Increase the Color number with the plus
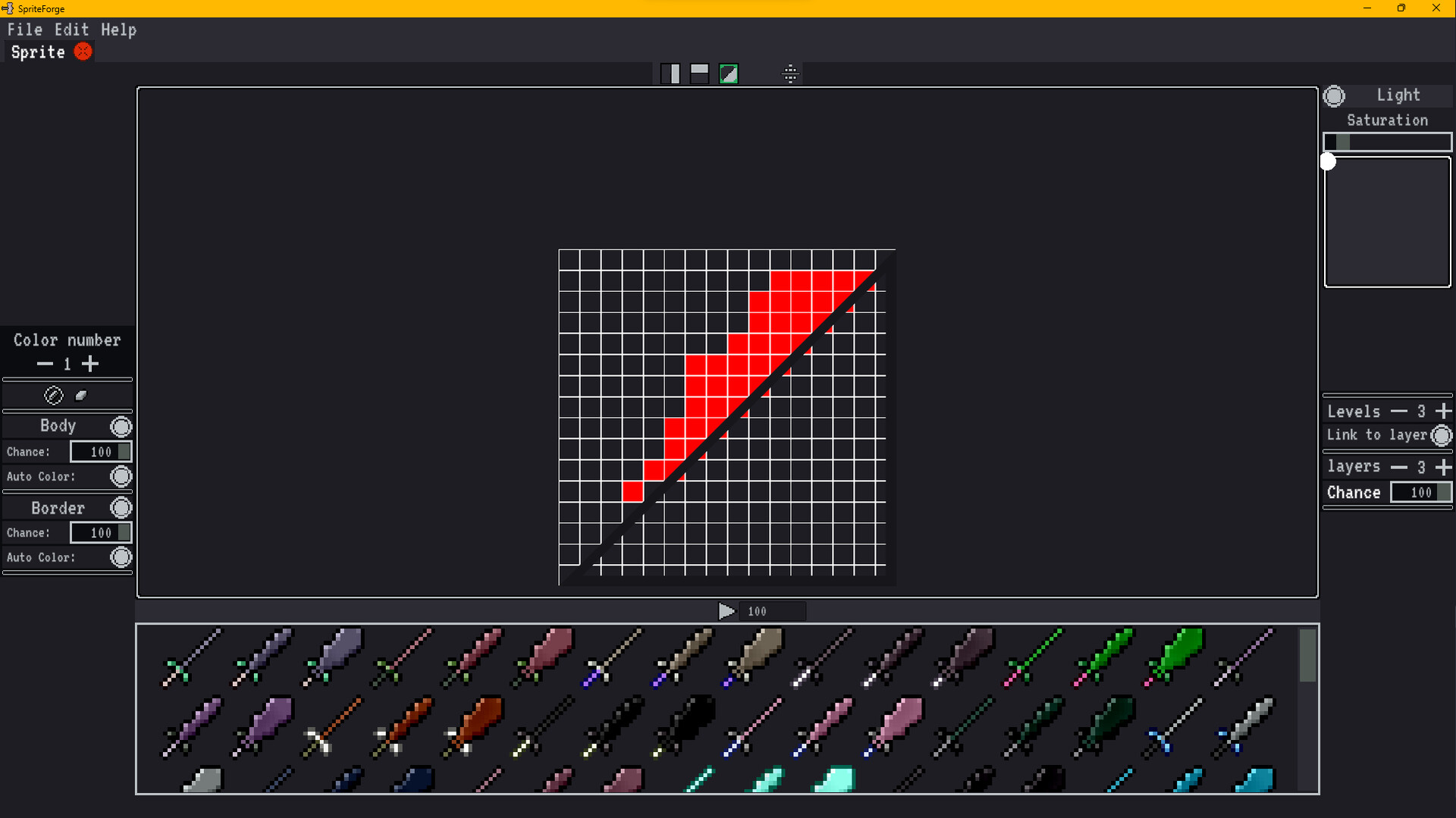The image size is (1456, 818). click(90, 364)
